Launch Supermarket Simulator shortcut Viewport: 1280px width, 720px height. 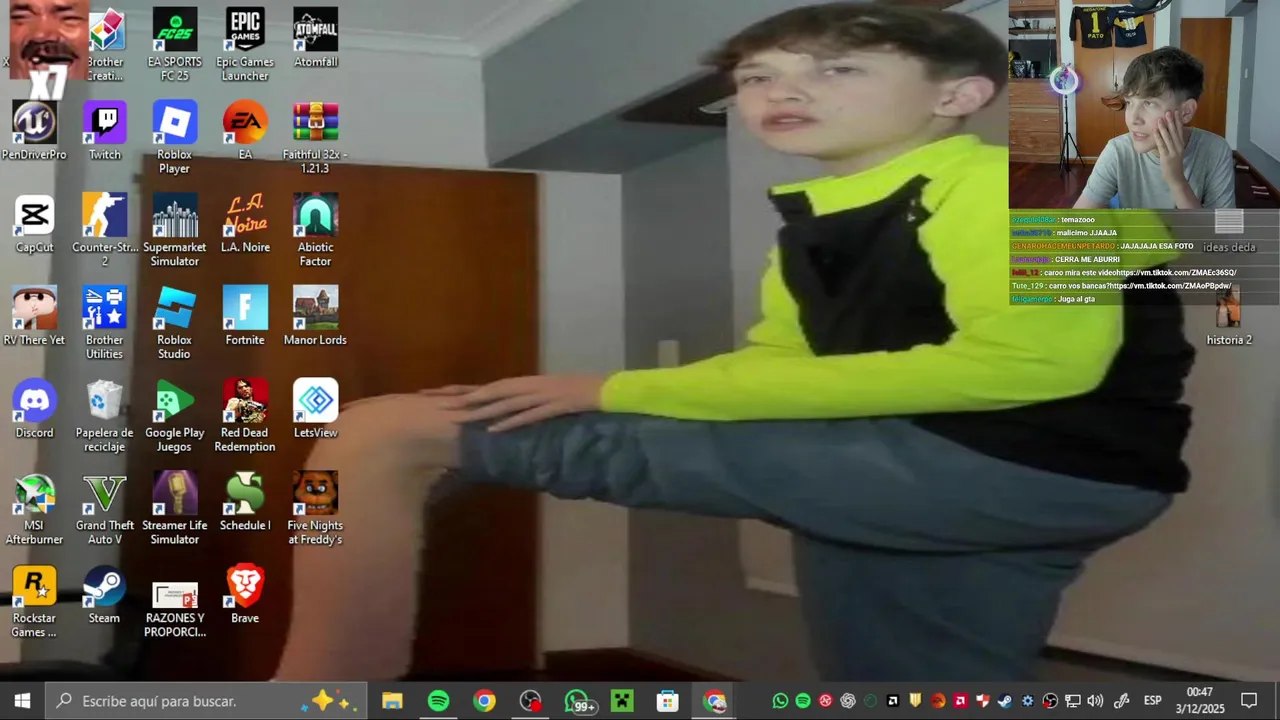(174, 231)
